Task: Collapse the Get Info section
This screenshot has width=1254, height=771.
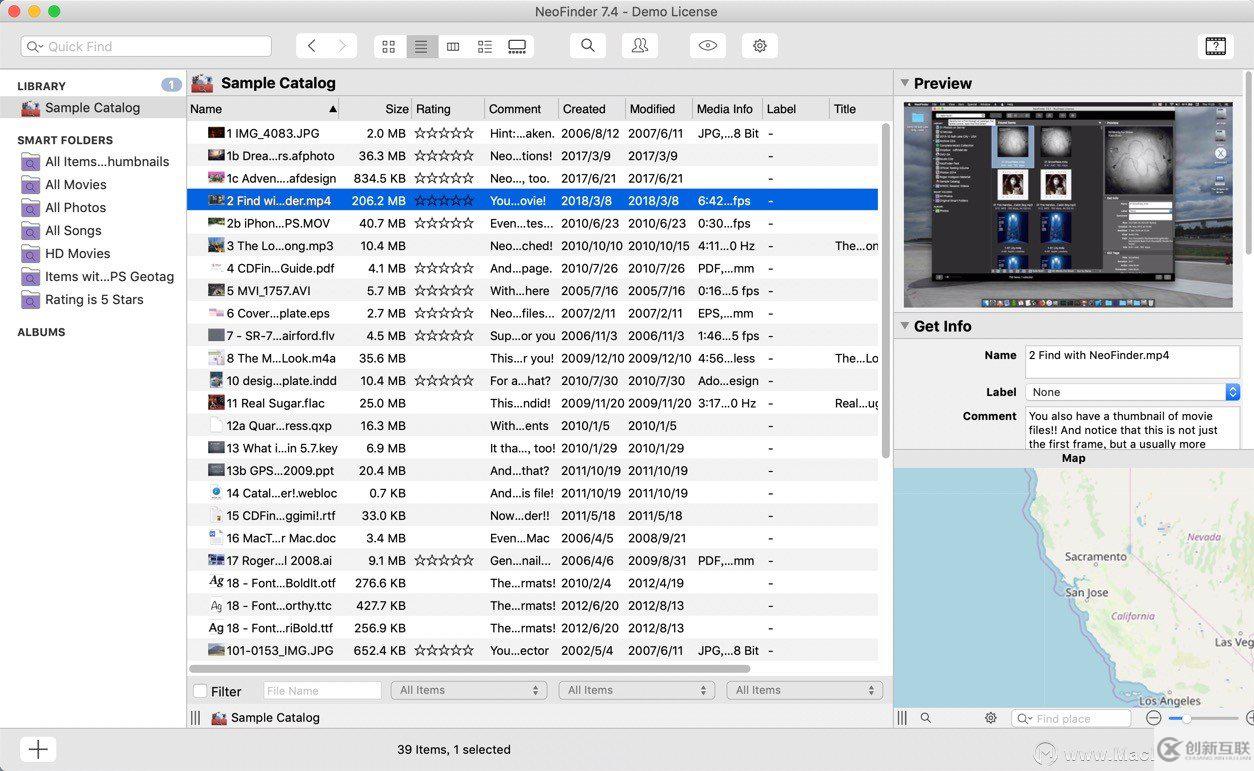Action: pyautogui.click(x=904, y=326)
